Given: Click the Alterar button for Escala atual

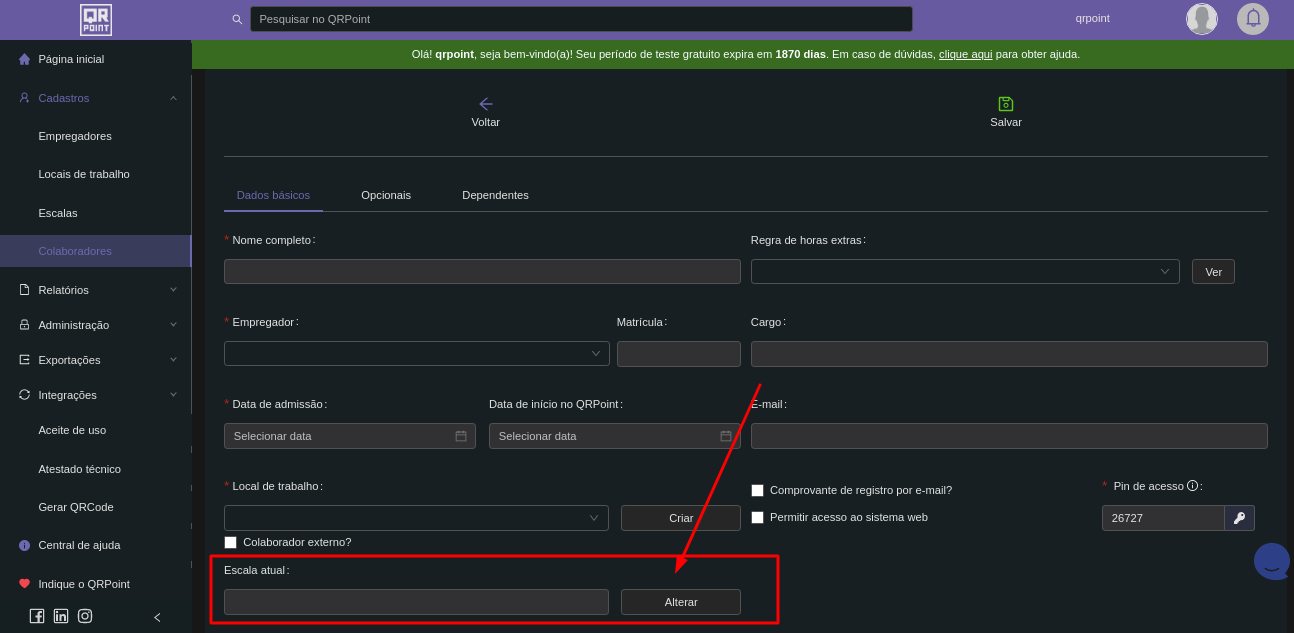Looking at the screenshot, I should pyautogui.click(x=680, y=602).
